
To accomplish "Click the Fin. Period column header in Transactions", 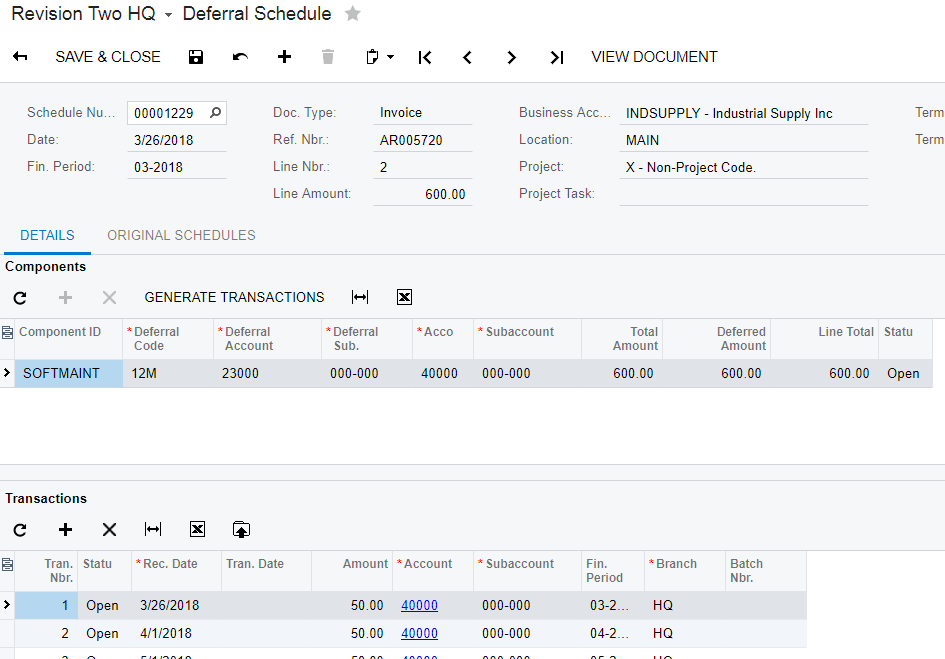I will click(x=613, y=571).
